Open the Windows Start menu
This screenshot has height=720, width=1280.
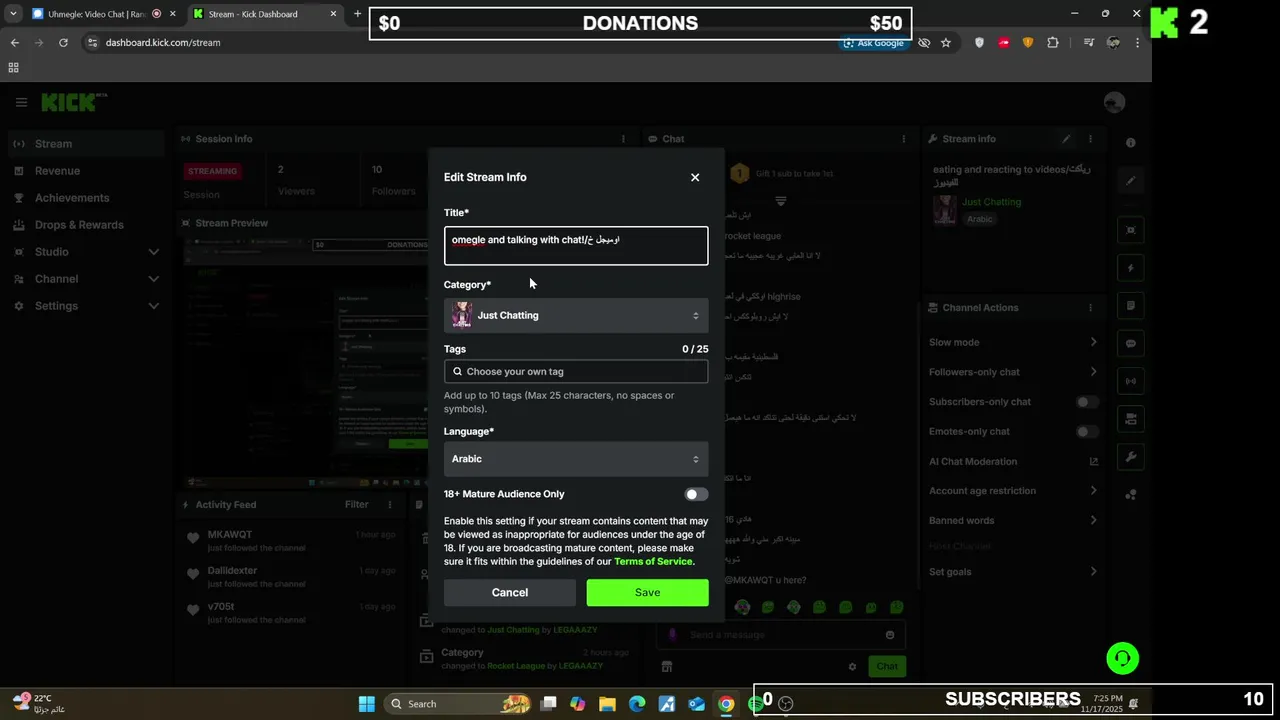pyautogui.click(x=366, y=704)
